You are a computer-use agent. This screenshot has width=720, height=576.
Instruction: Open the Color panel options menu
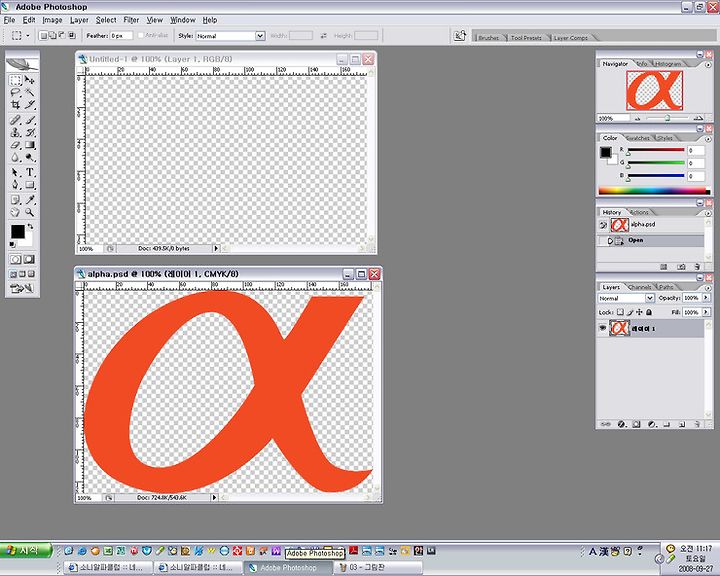tap(708, 139)
